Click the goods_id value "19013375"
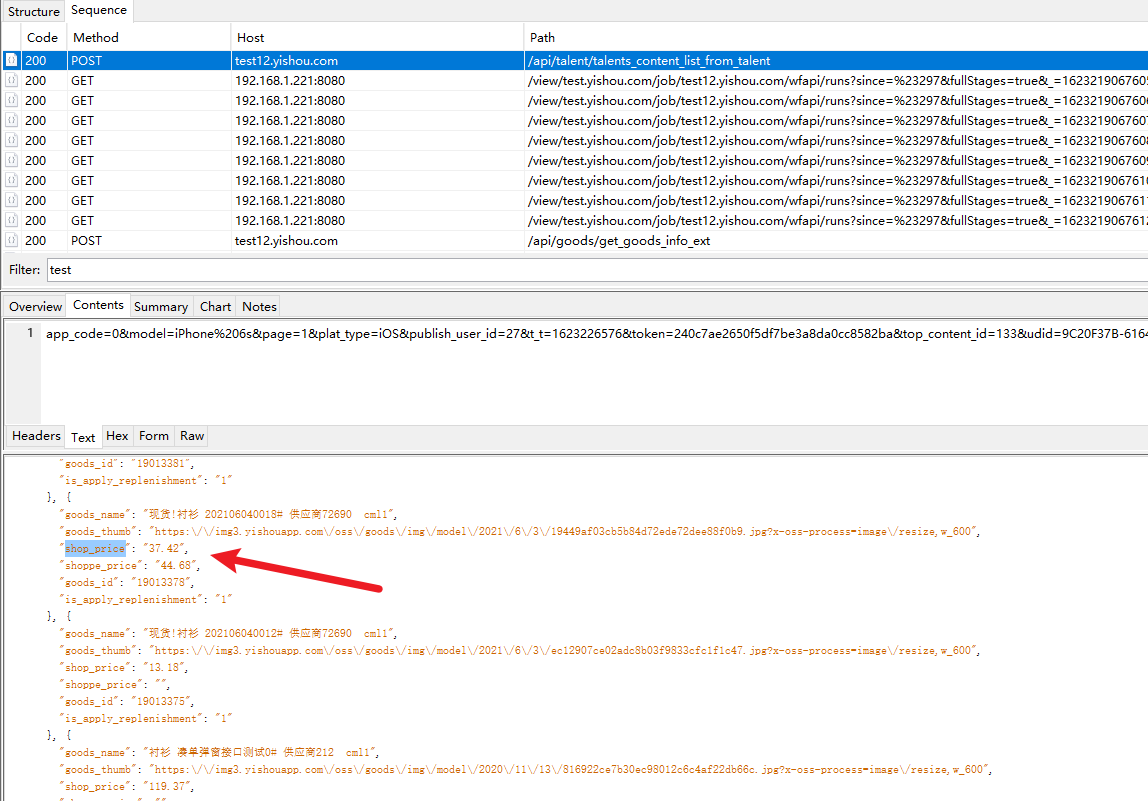This screenshot has width=1148, height=801. click(x=161, y=701)
